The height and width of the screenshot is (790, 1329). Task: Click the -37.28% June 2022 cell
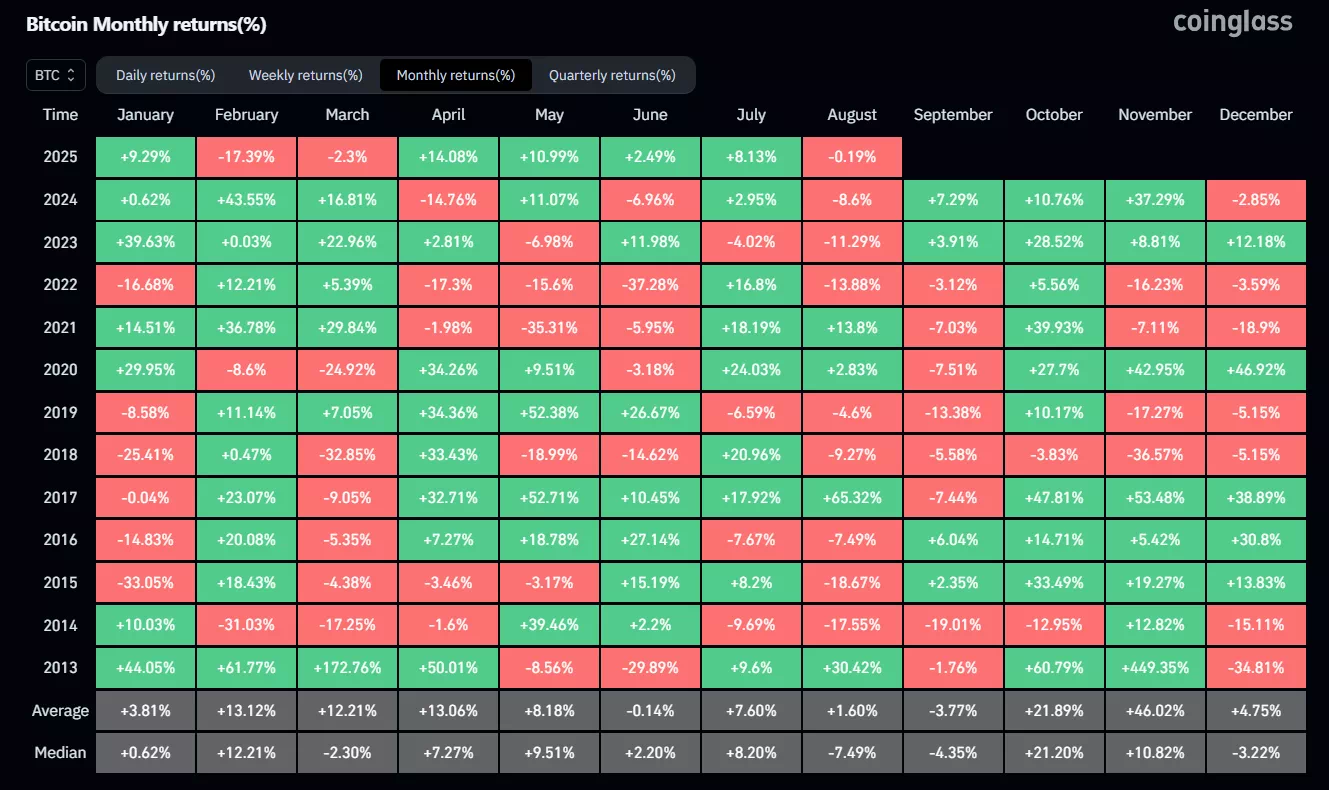pos(650,285)
